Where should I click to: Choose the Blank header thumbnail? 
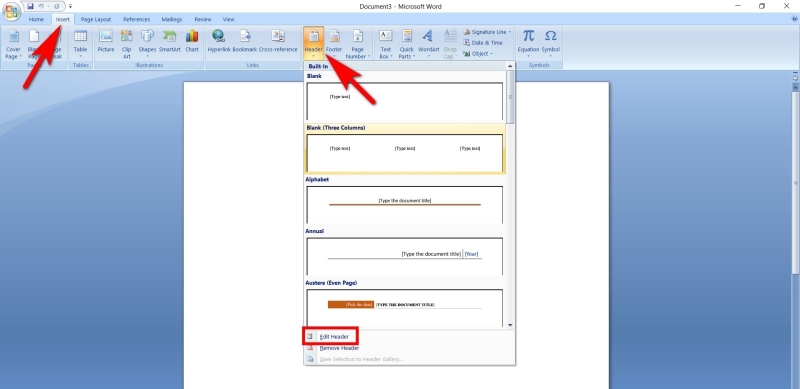click(405, 101)
